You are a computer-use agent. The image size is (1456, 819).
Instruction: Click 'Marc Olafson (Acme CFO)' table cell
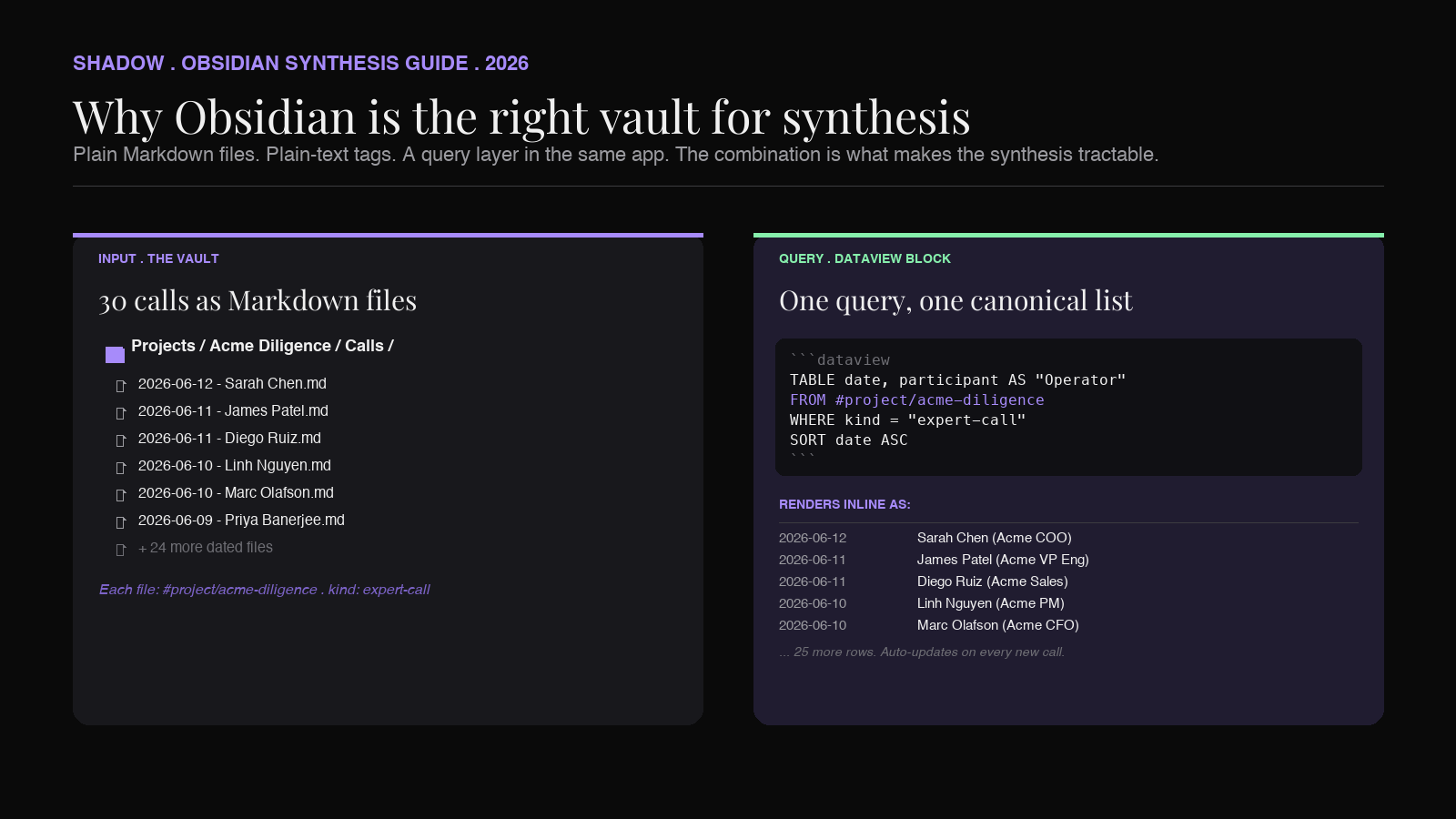[x=998, y=625]
